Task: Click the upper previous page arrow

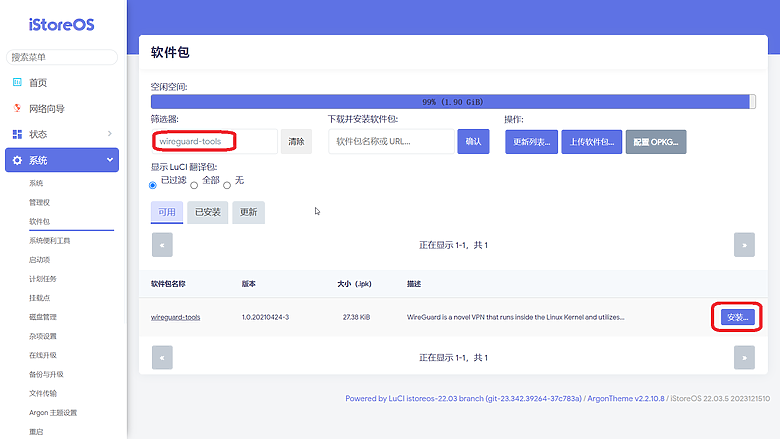Action: coord(162,245)
